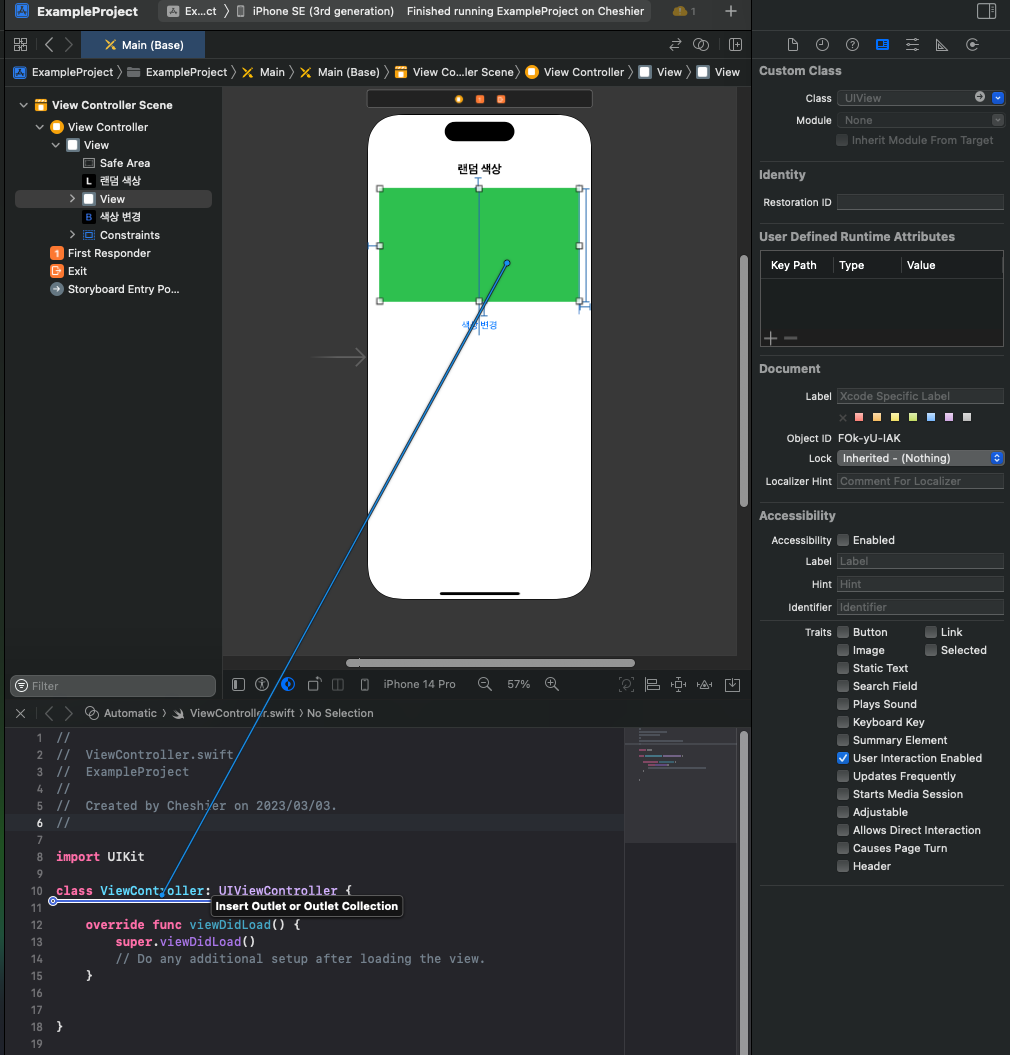Select the Main (Base) editor tab
Viewport: 1010px width, 1055px height.
coord(143,45)
